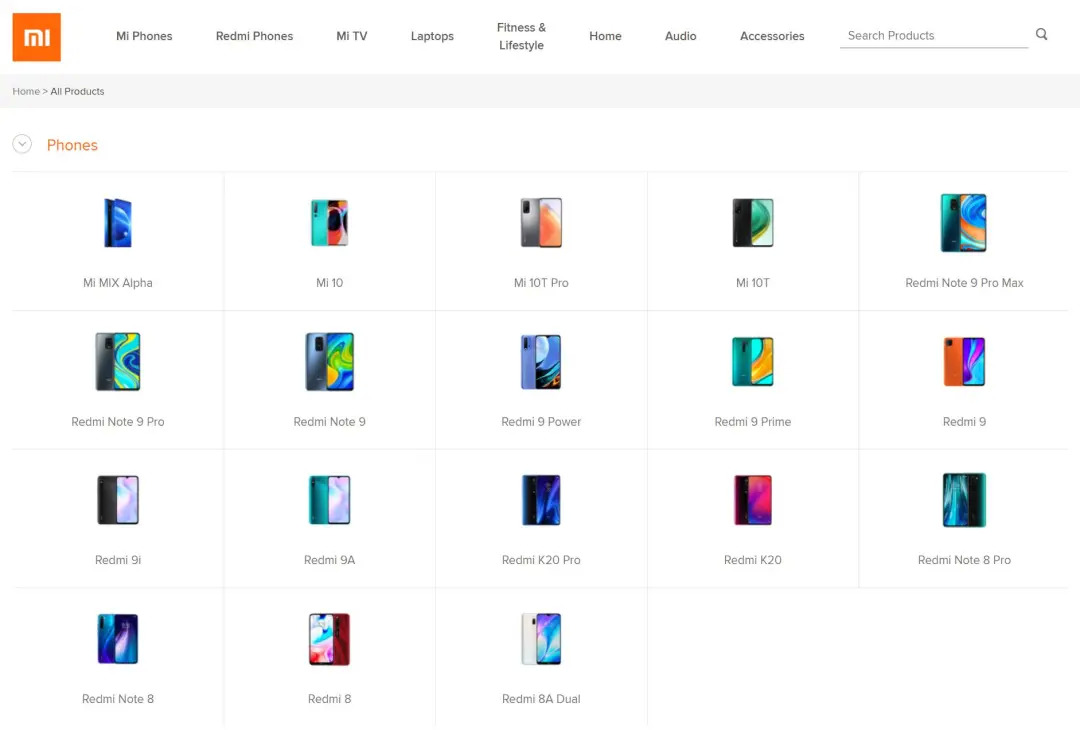Image resolution: width=1080 pixels, height=730 pixels.
Task: Open the Redmi 9A phone image
Action: (x=329, y=500)
